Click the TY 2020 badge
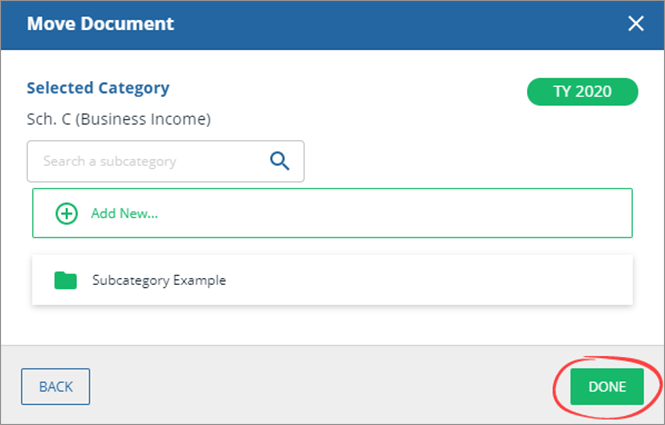Viewport: 665px width, 425px height. (x=582, y=91)
